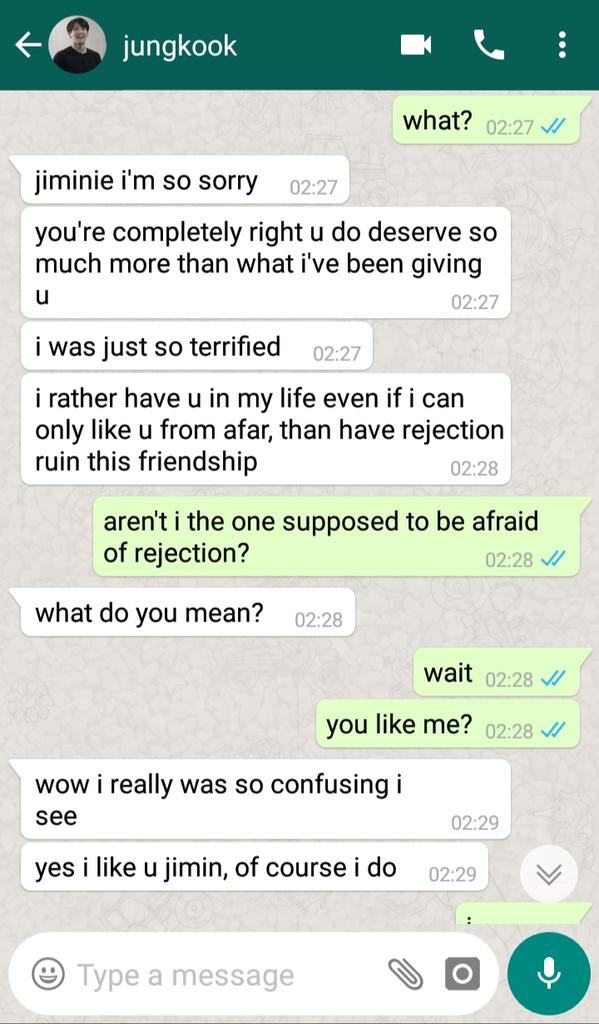Tap the "what do you mean?" message

click(188, 613)
